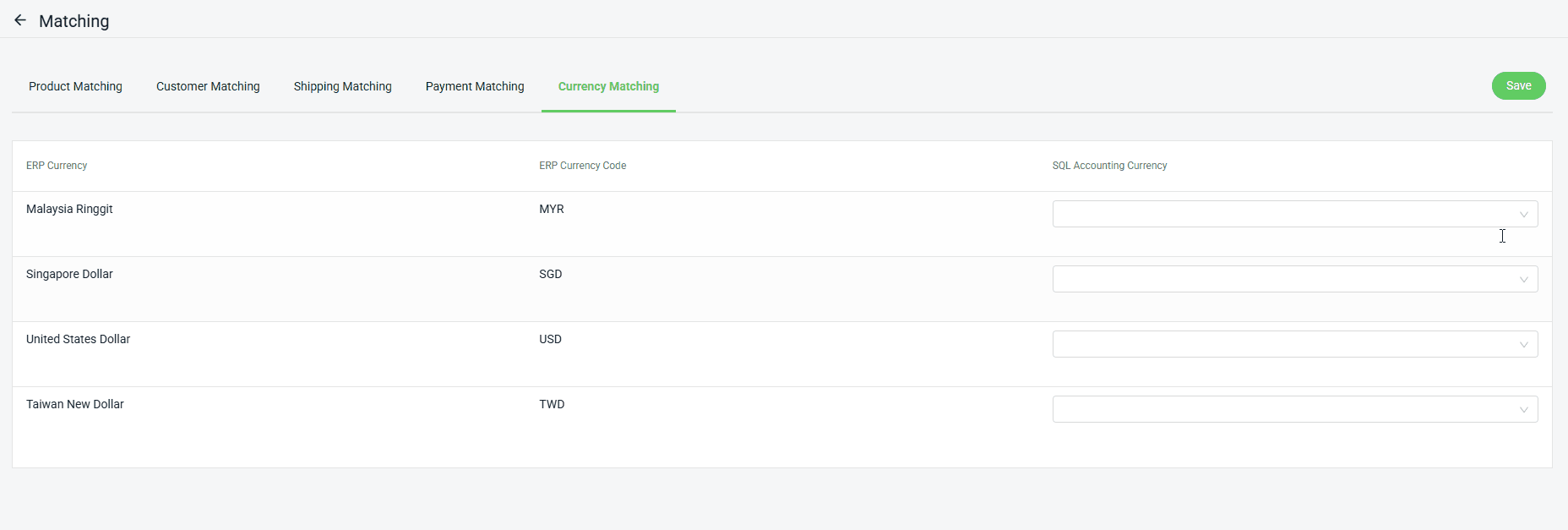The image size is (1568, 530).
Task: Click the MYR currency code cell
Action: [551, 209]
